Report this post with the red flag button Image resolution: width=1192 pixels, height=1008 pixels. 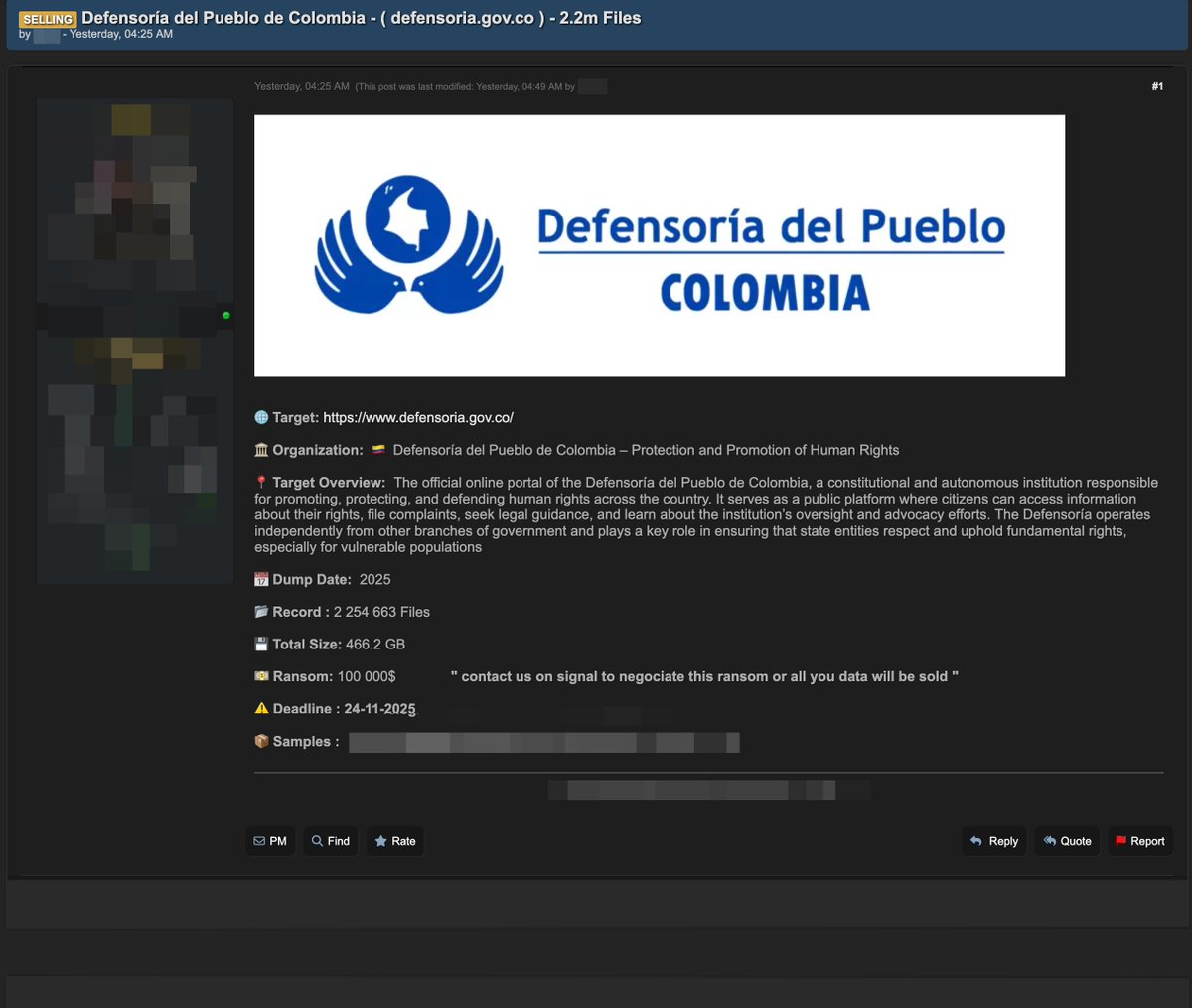pos(1140,841)
